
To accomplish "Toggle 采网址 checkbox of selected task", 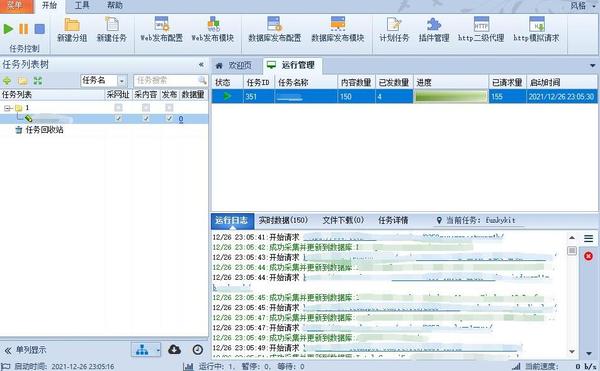I will (118, 119).
